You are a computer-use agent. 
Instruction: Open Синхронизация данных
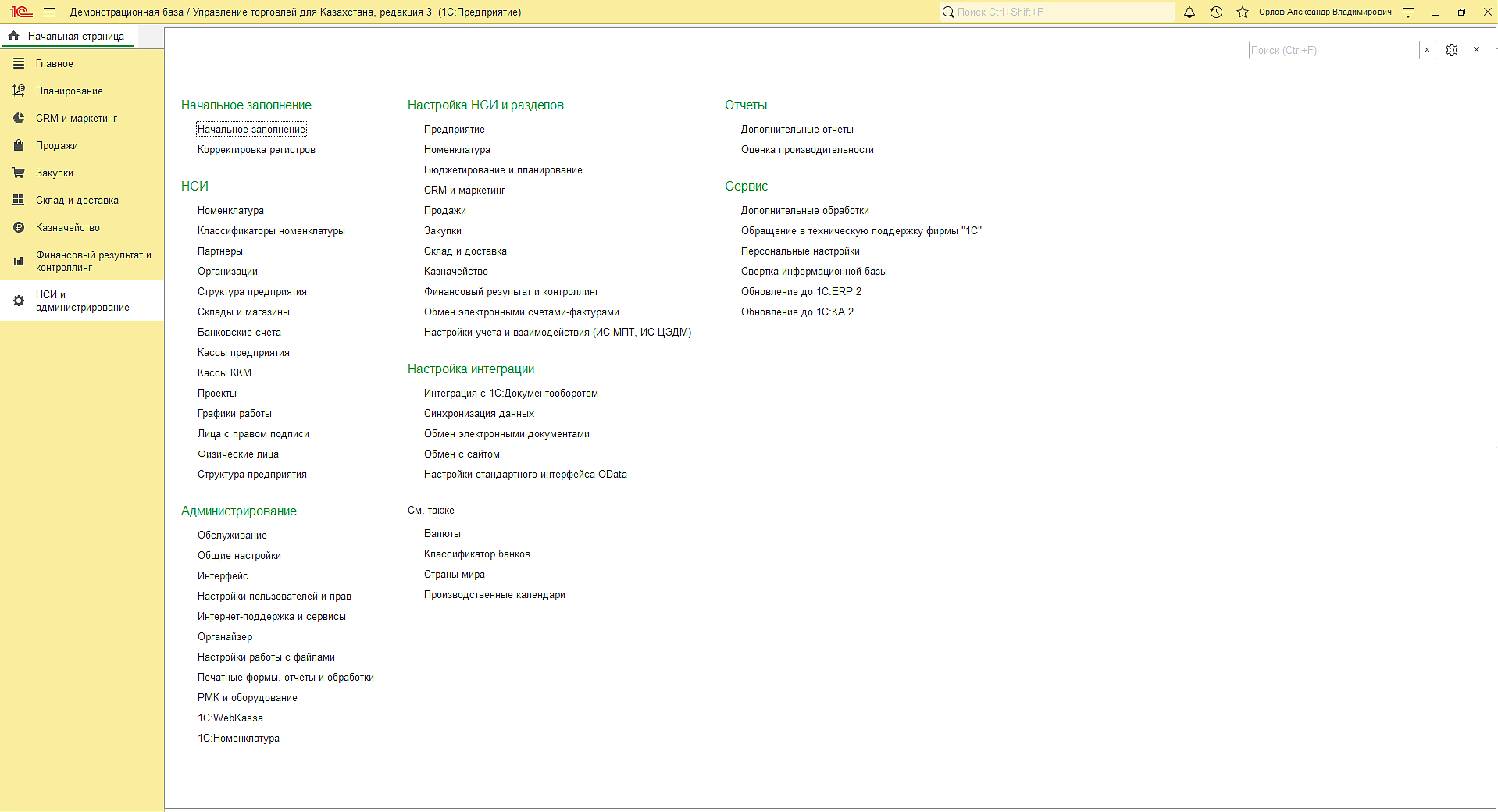(x=480, y=413)
